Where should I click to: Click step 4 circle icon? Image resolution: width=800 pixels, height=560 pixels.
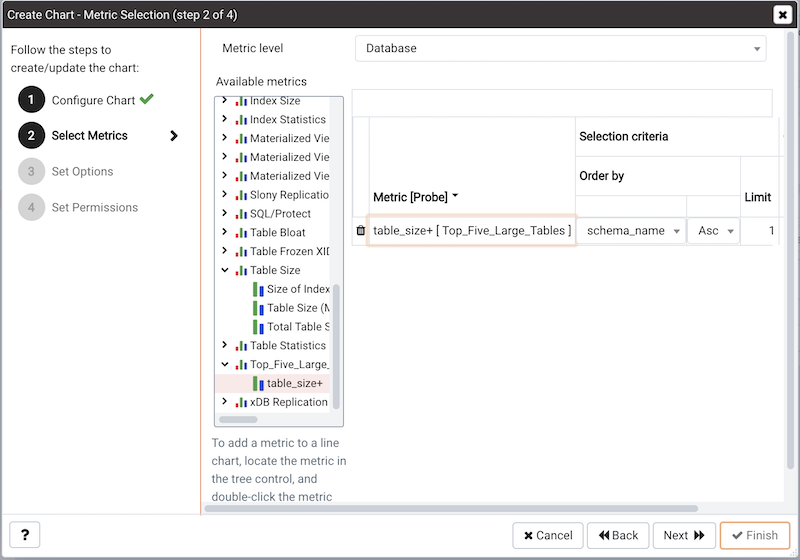31,207
